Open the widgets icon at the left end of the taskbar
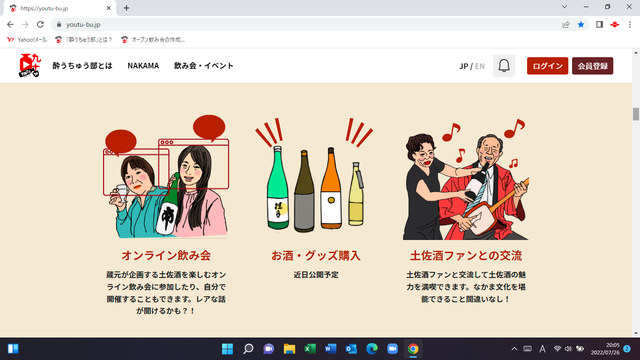The height and width of the screenshot is (360, 640). point(13,349)
